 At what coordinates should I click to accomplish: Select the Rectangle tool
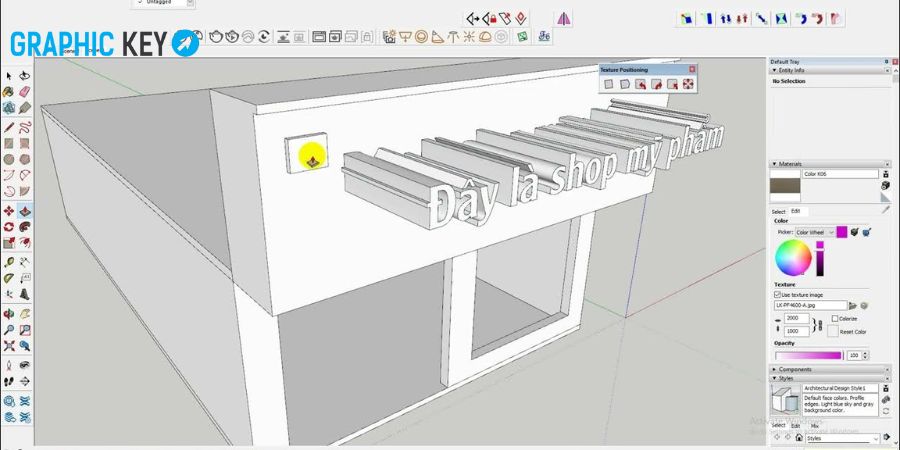9,143
